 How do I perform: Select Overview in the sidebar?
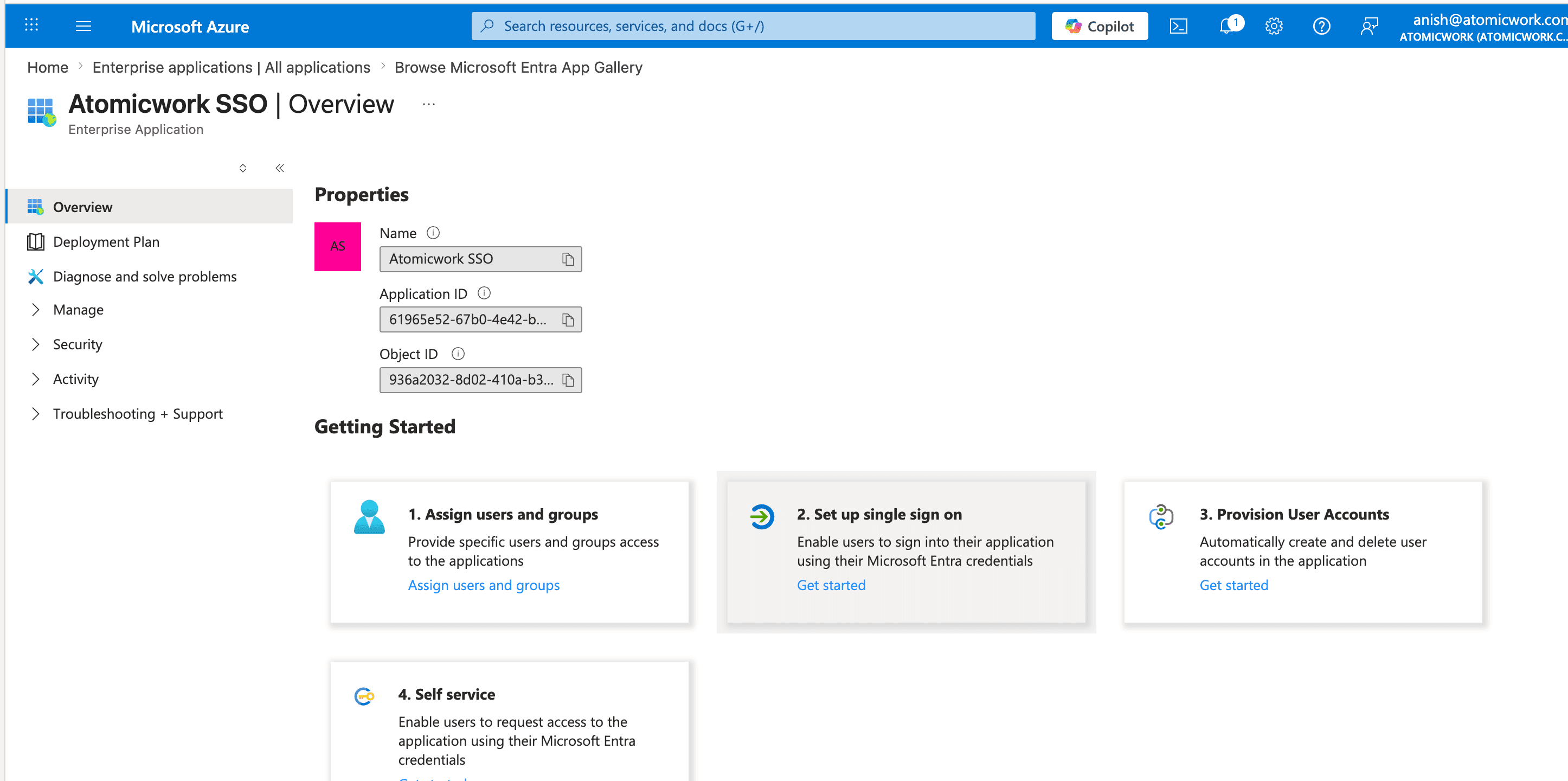(149, 207)
